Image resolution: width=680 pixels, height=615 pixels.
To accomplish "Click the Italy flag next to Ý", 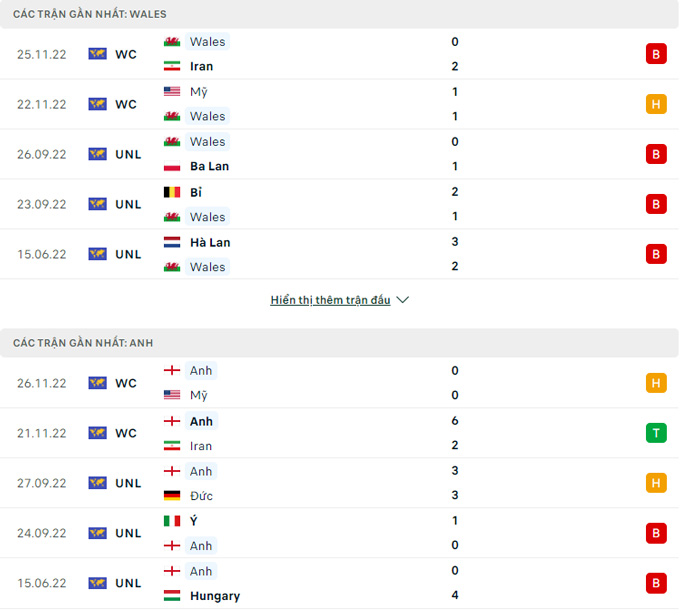I will coord(172,520).
